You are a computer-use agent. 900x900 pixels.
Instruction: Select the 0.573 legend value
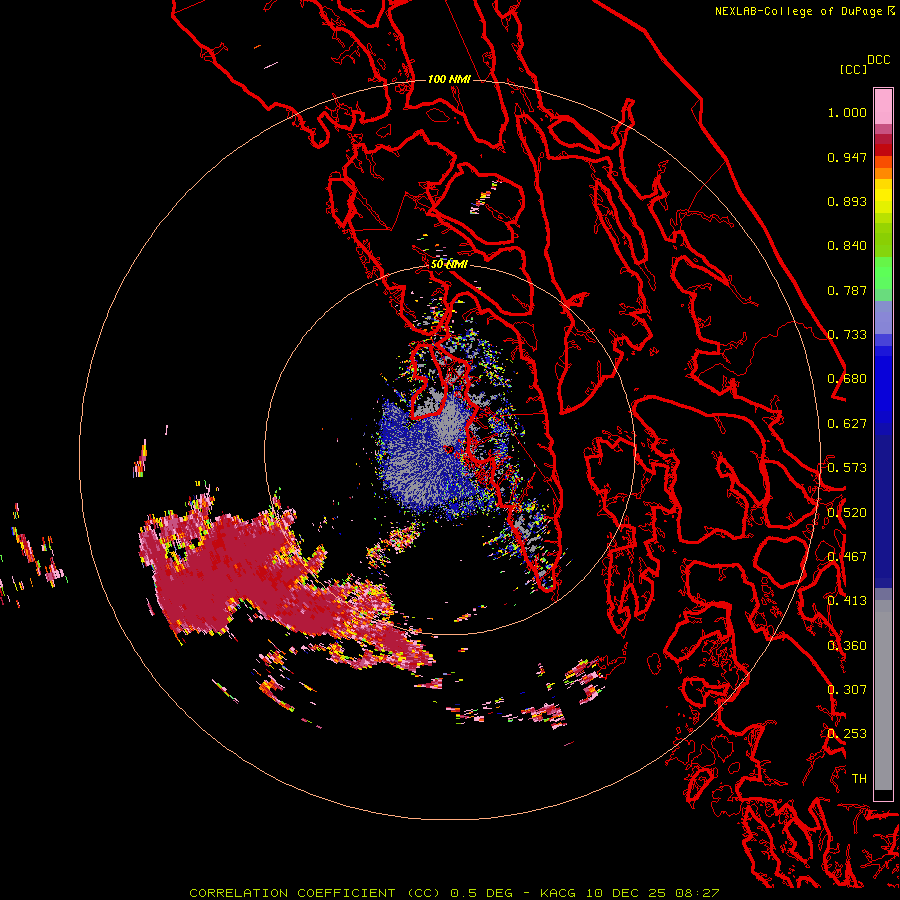pos(847,468)
